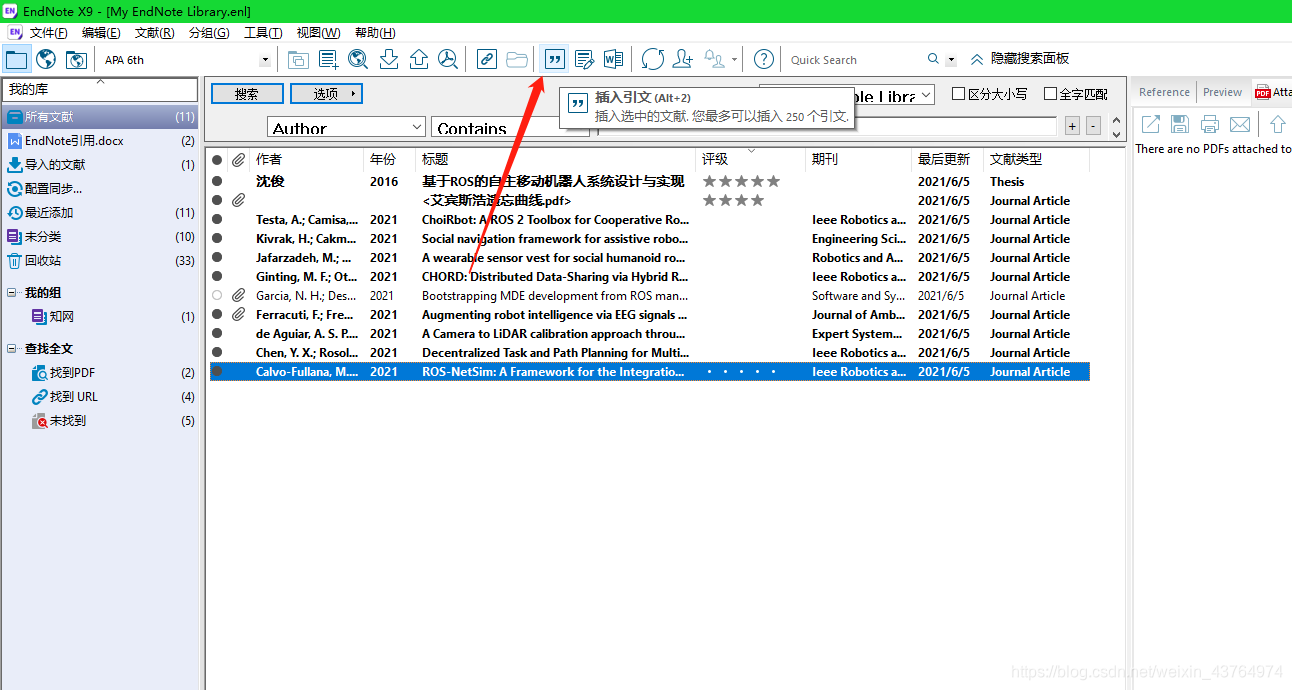Click 隐藏搜索面板 to hide search panel

[x=1020, y=59]
